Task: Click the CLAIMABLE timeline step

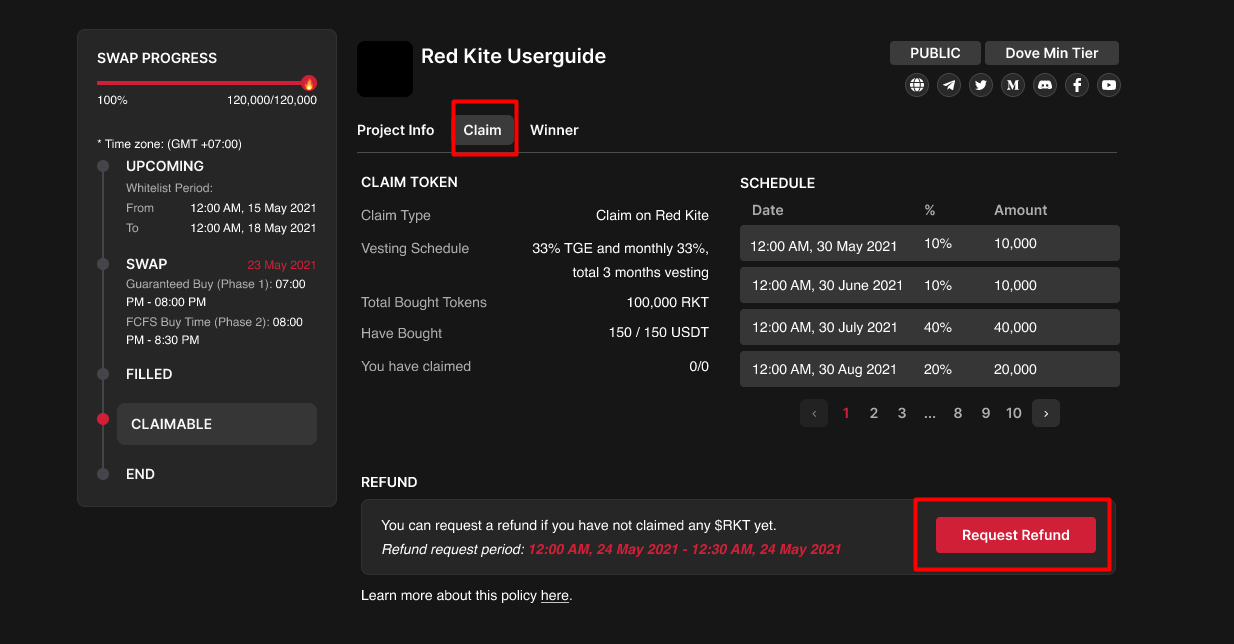Action: pyautogui.click(x=217, y=424)
